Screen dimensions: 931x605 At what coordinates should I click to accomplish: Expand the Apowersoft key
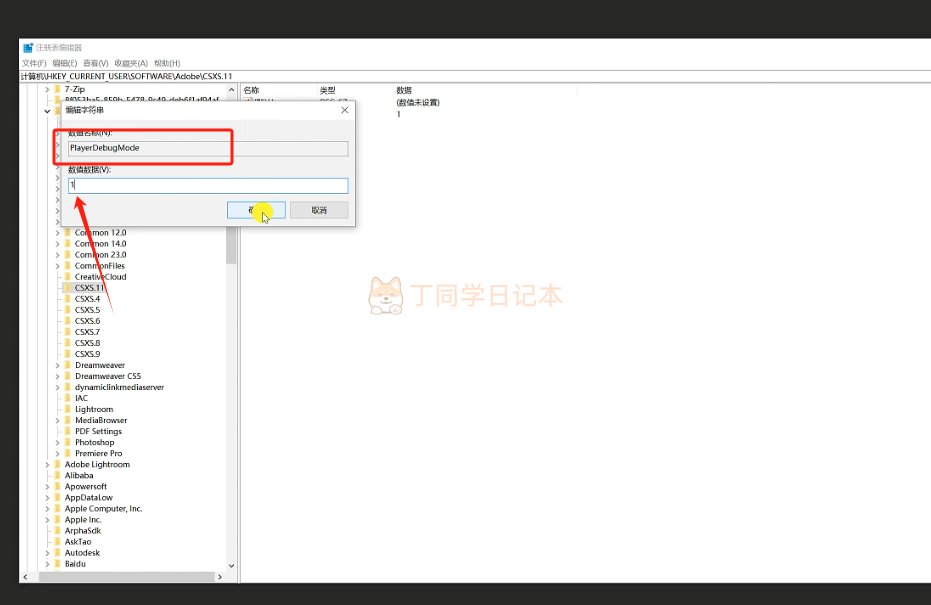48,486
